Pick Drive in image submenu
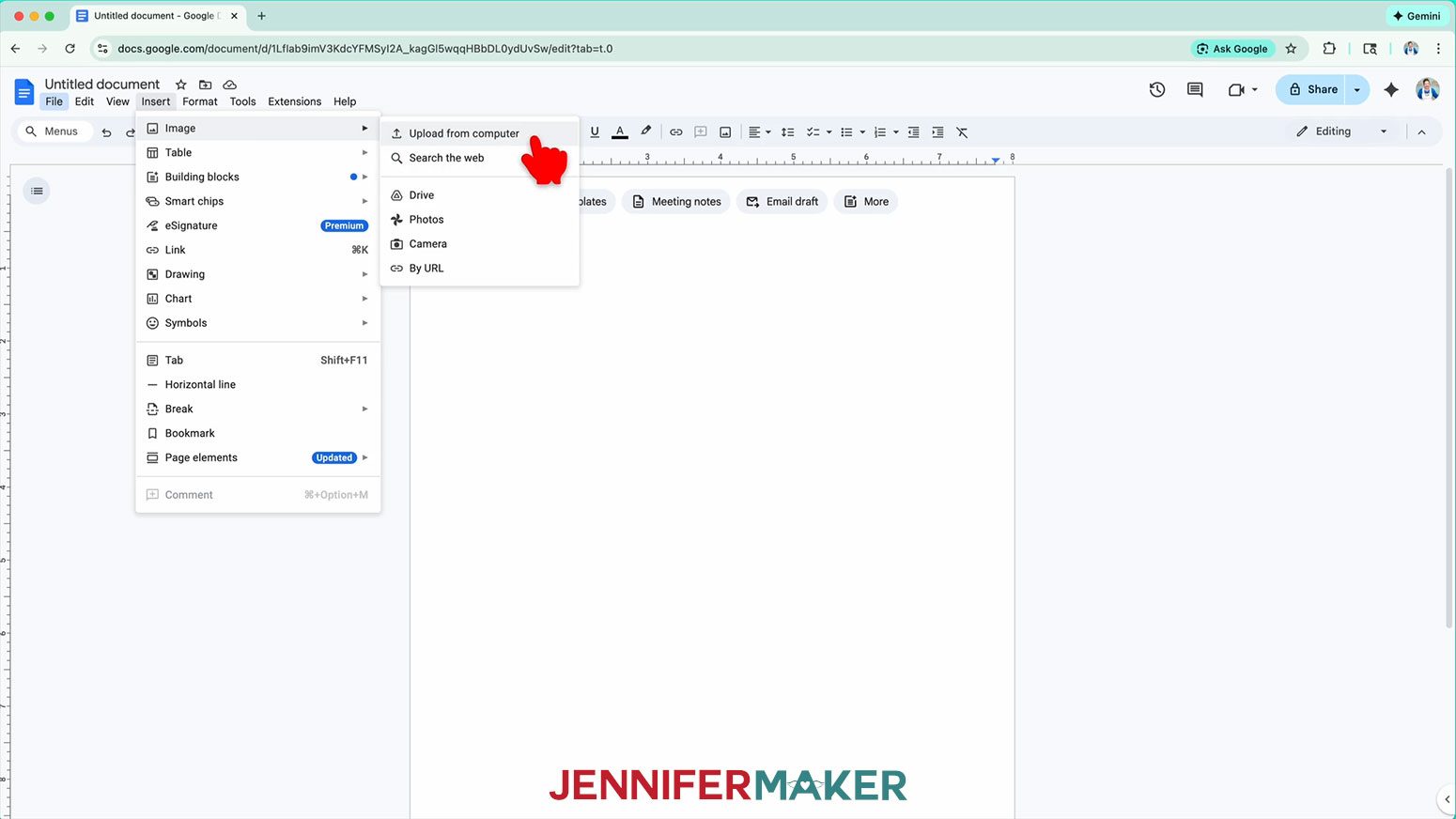 point(479,195)
